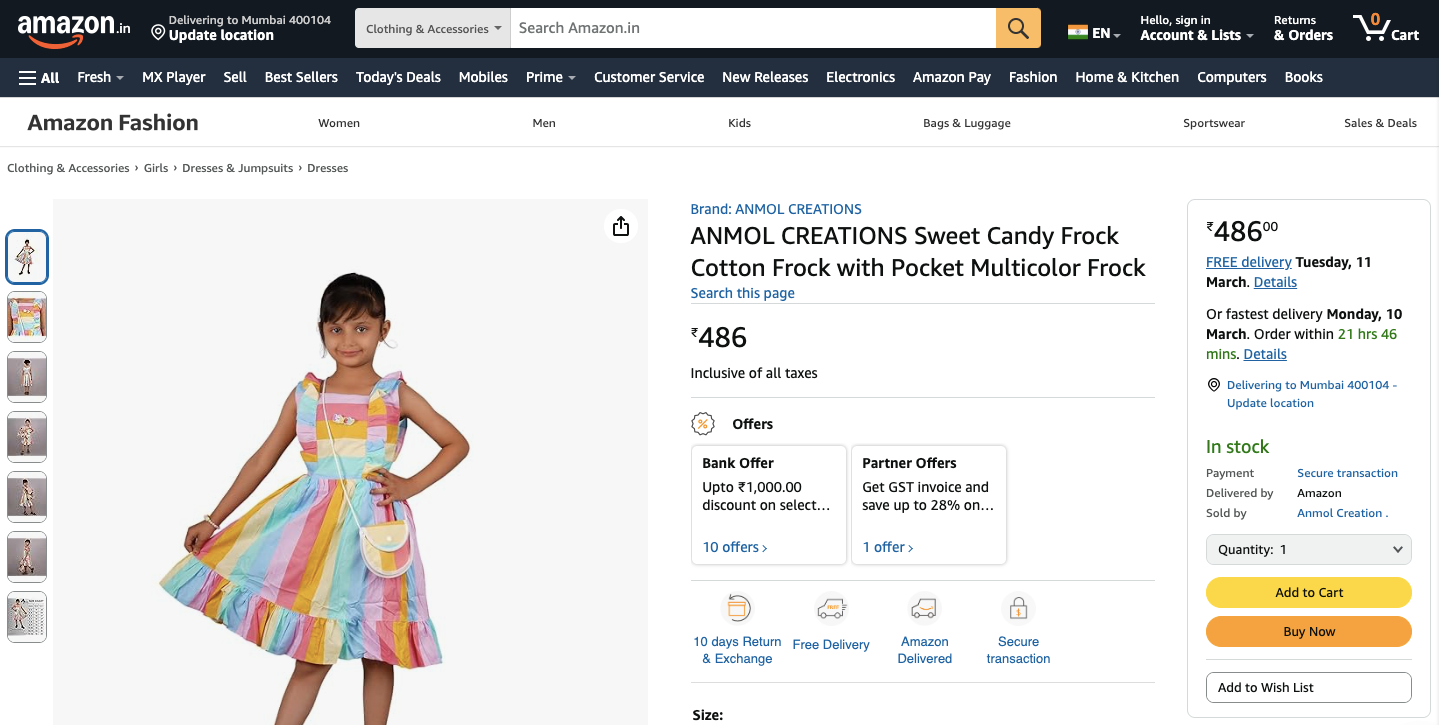Screen dimensions: 1443x725
Task: Click the search magnifier button
Action: pos(1018,28)
